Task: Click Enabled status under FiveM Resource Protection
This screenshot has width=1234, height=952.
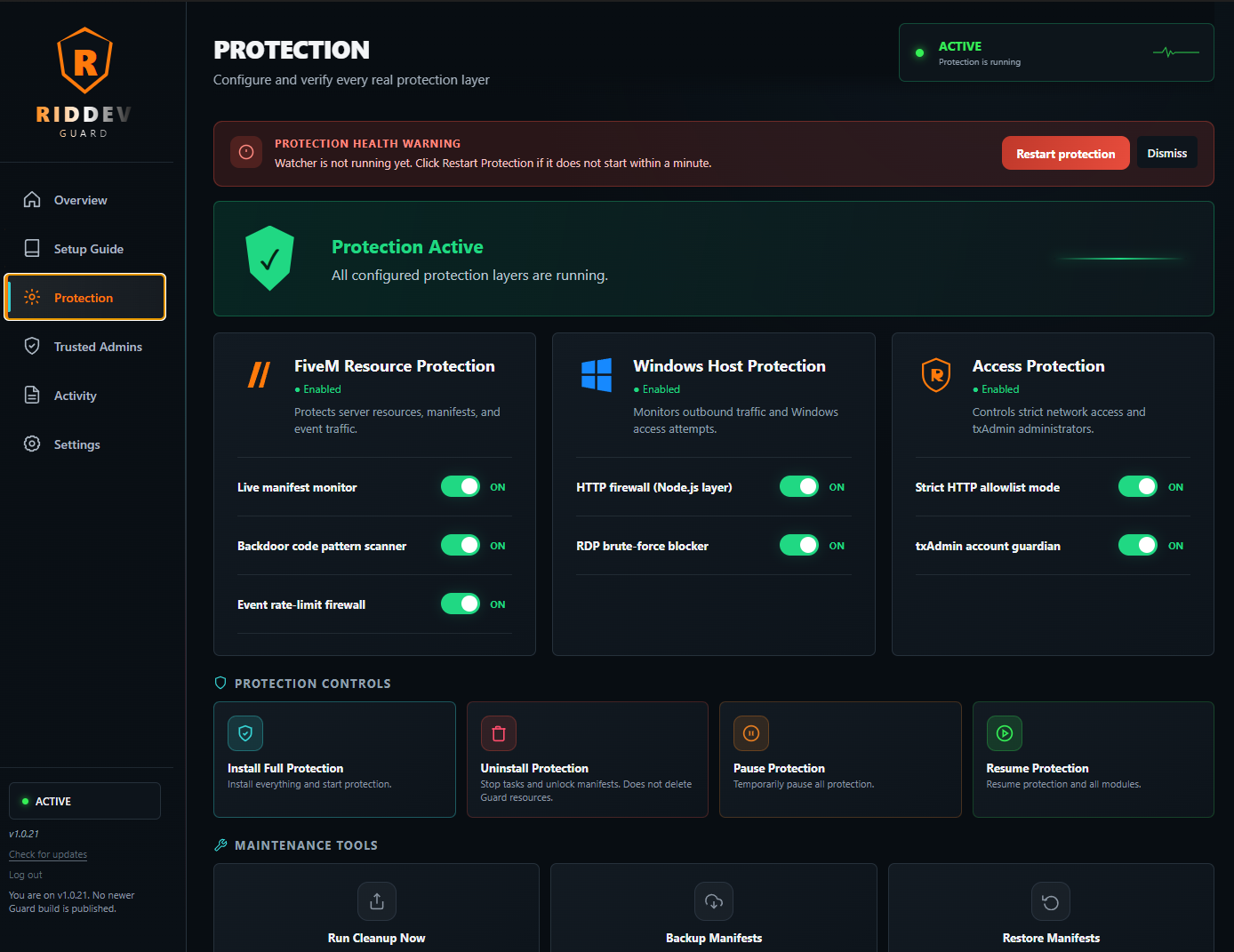Action: pyautogui.click(x=317, y=389)
